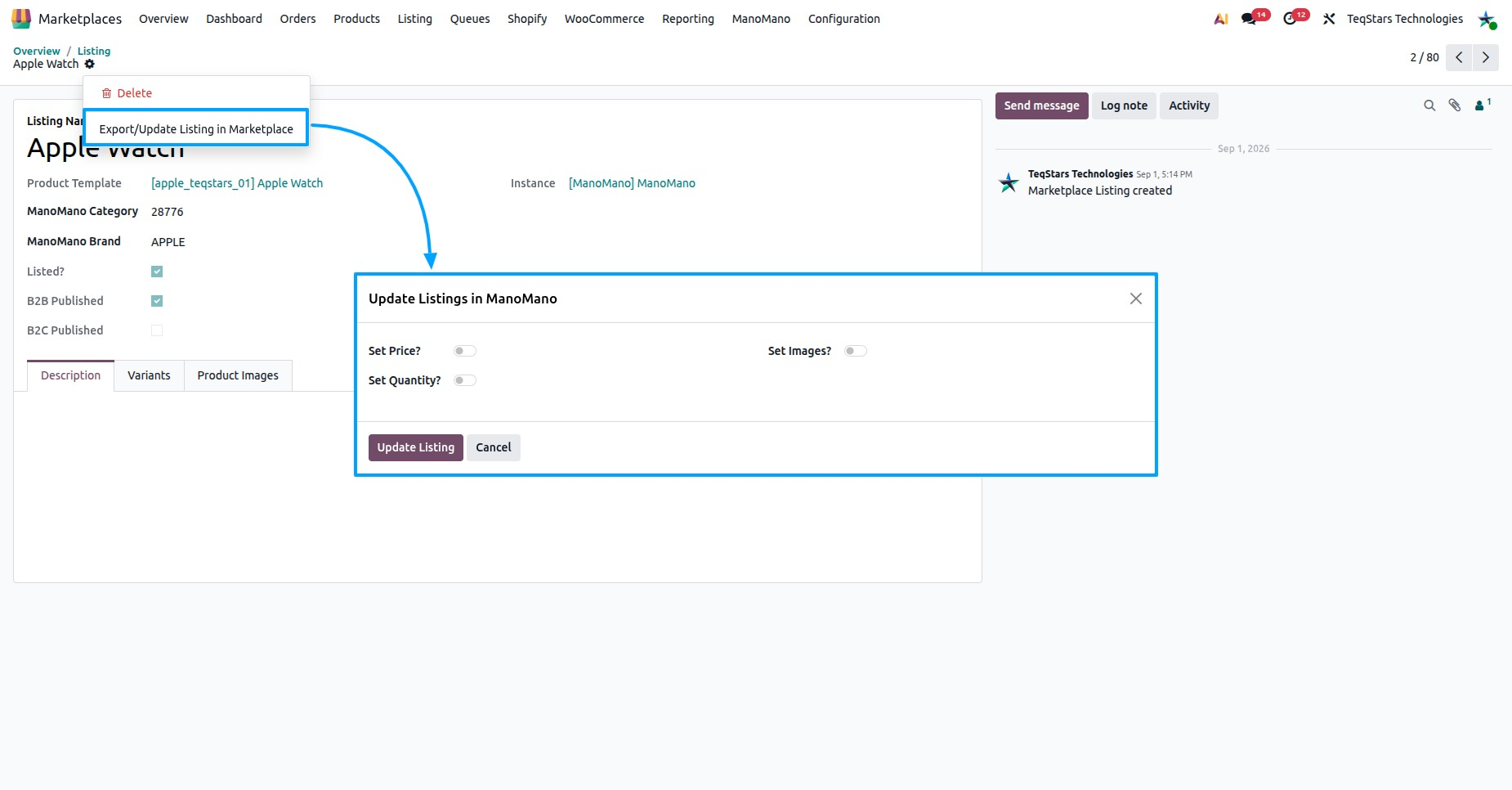
Task: Go to Listing breadcrumb link
Action: click(x=94, y=51)
